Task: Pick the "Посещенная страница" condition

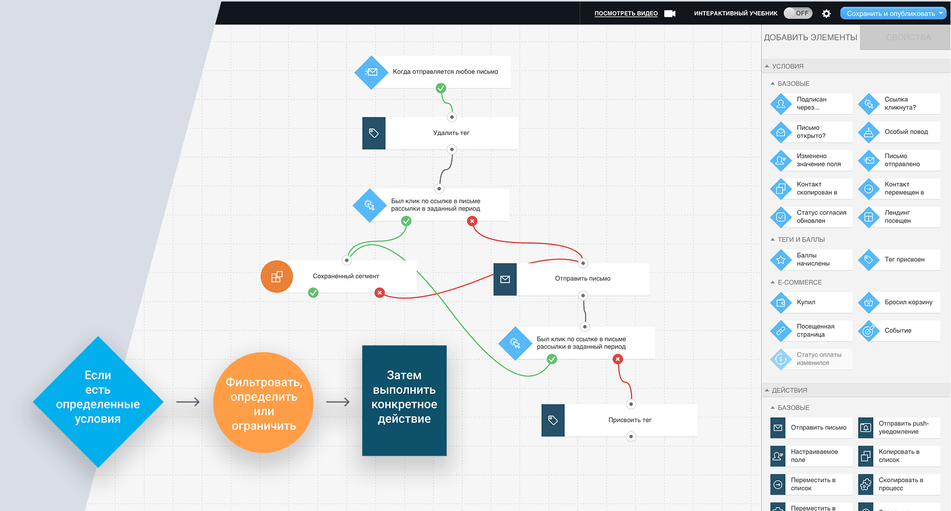Action: pyautogui.click(x=812, y=330)
